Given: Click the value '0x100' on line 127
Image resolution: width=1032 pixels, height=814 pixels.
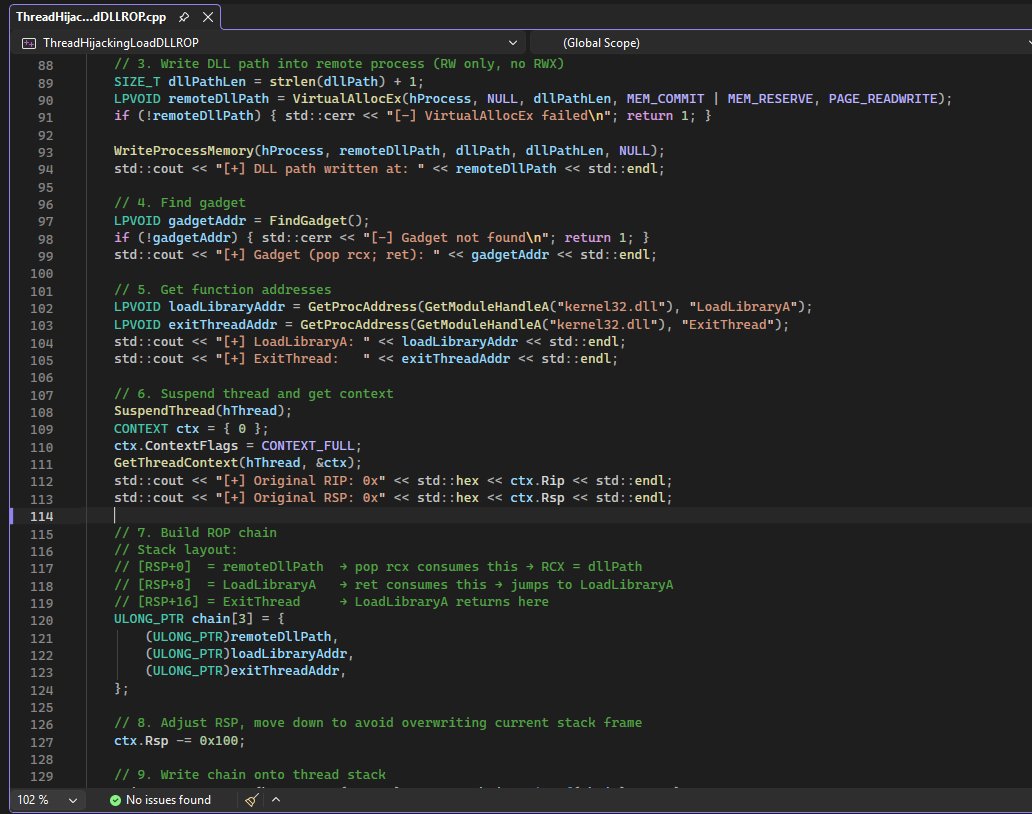Looking at the screenshot, I should 219,741.
